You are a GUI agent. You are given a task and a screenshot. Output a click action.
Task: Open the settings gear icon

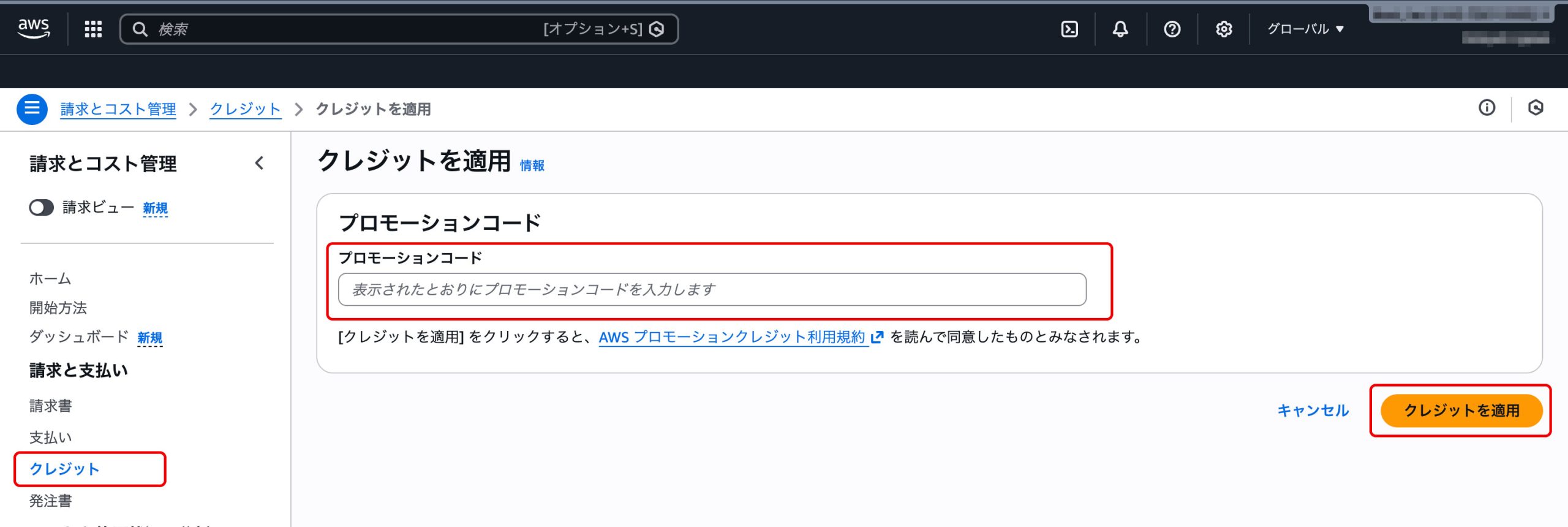(x=1223, y=29)
